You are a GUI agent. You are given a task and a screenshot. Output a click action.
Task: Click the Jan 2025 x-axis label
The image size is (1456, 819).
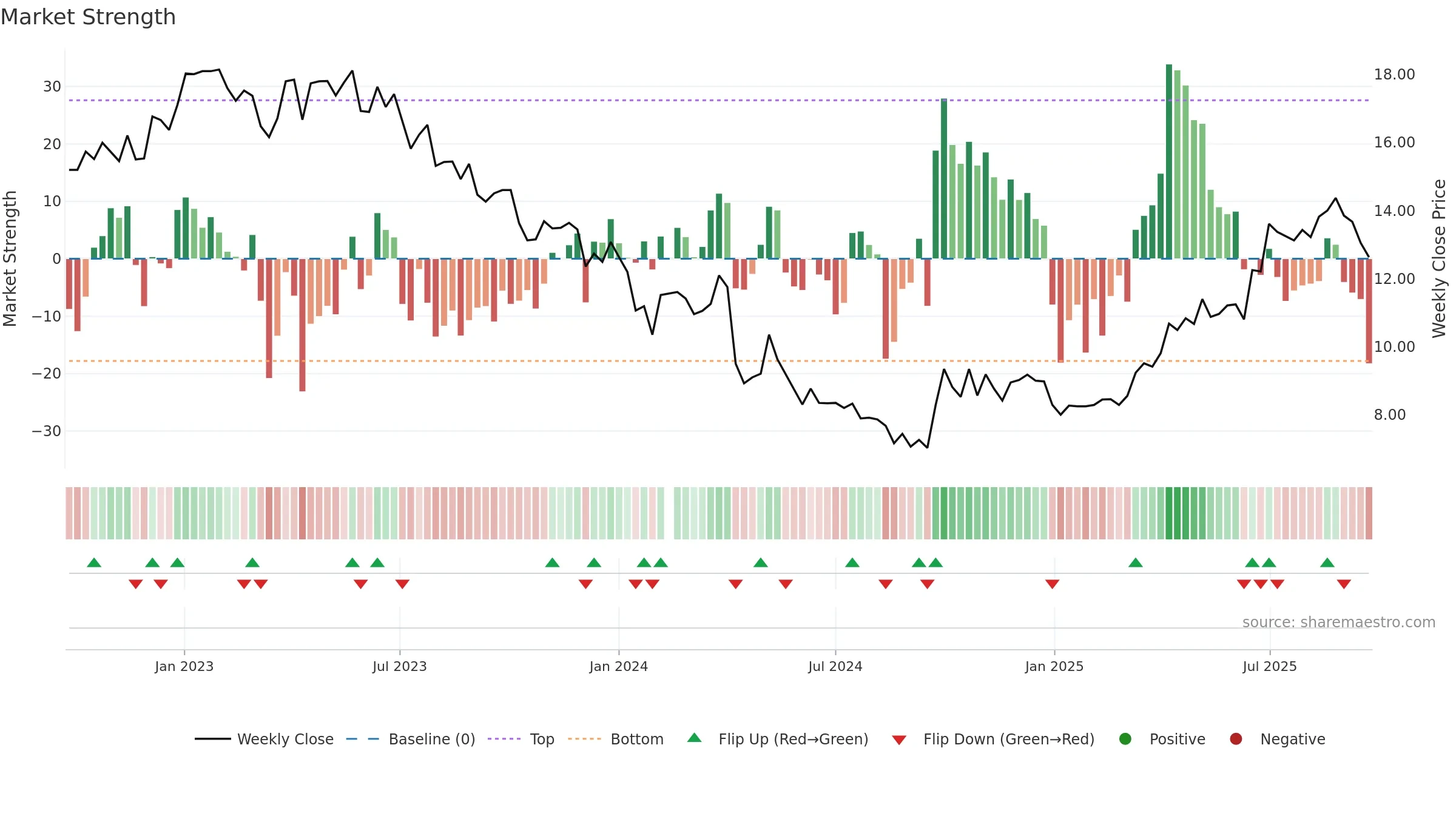[1054, 666]
